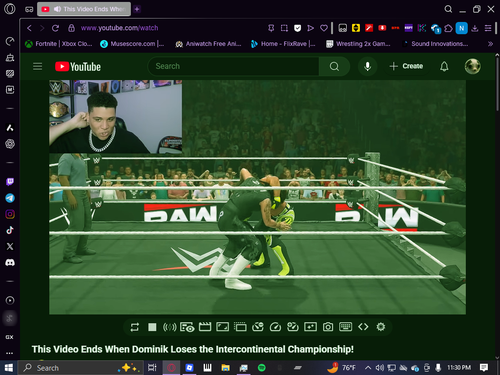Viewport: 500px width, 375px height.
Task: Open the Musescore.com bookmark
Action: click(132, 44)
